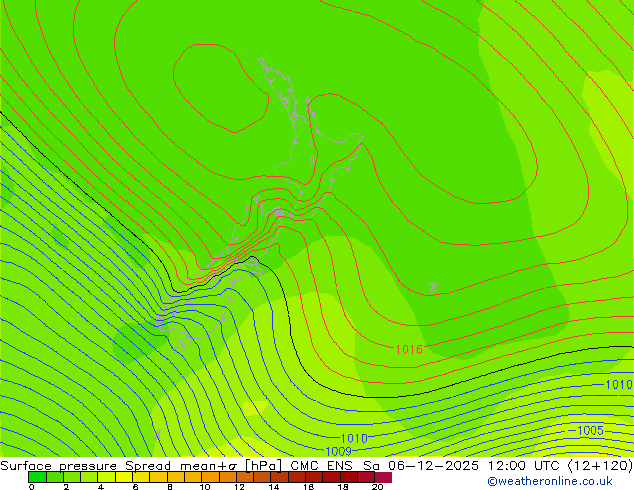This screenshot has height=490, width=634.
Task: Click the 'CMC ENS' model label
Action: 321,466
